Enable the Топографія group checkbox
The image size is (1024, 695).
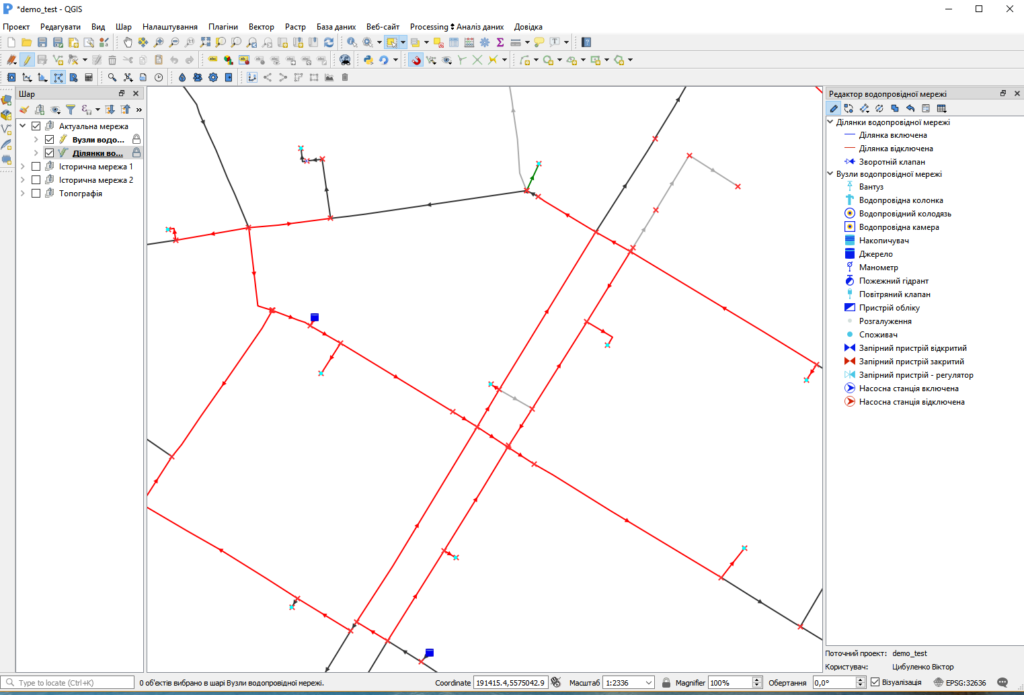click(36, 193)
